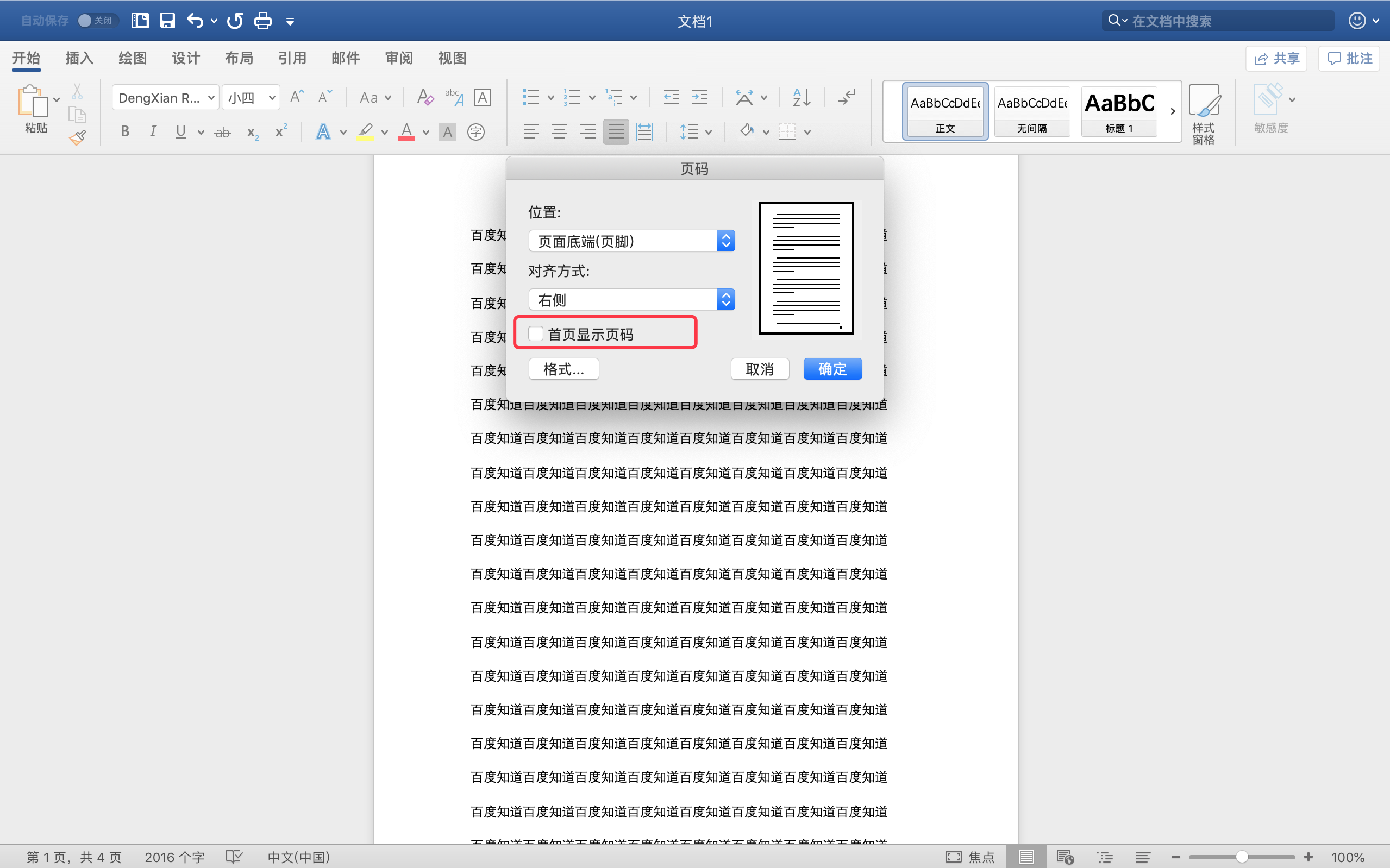This screenshot has height=868, width=1390.
Task: Click the distributed alignment icon
Action: (644, 132)
